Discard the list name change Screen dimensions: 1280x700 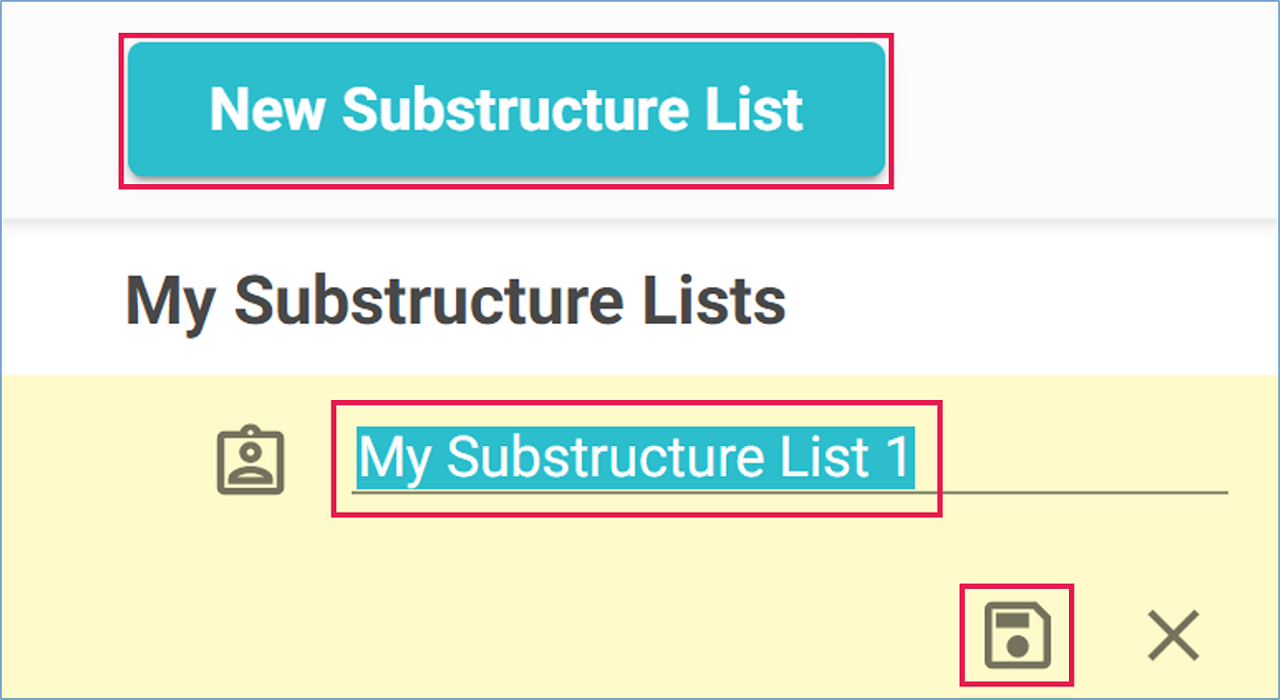[1173, 636]
